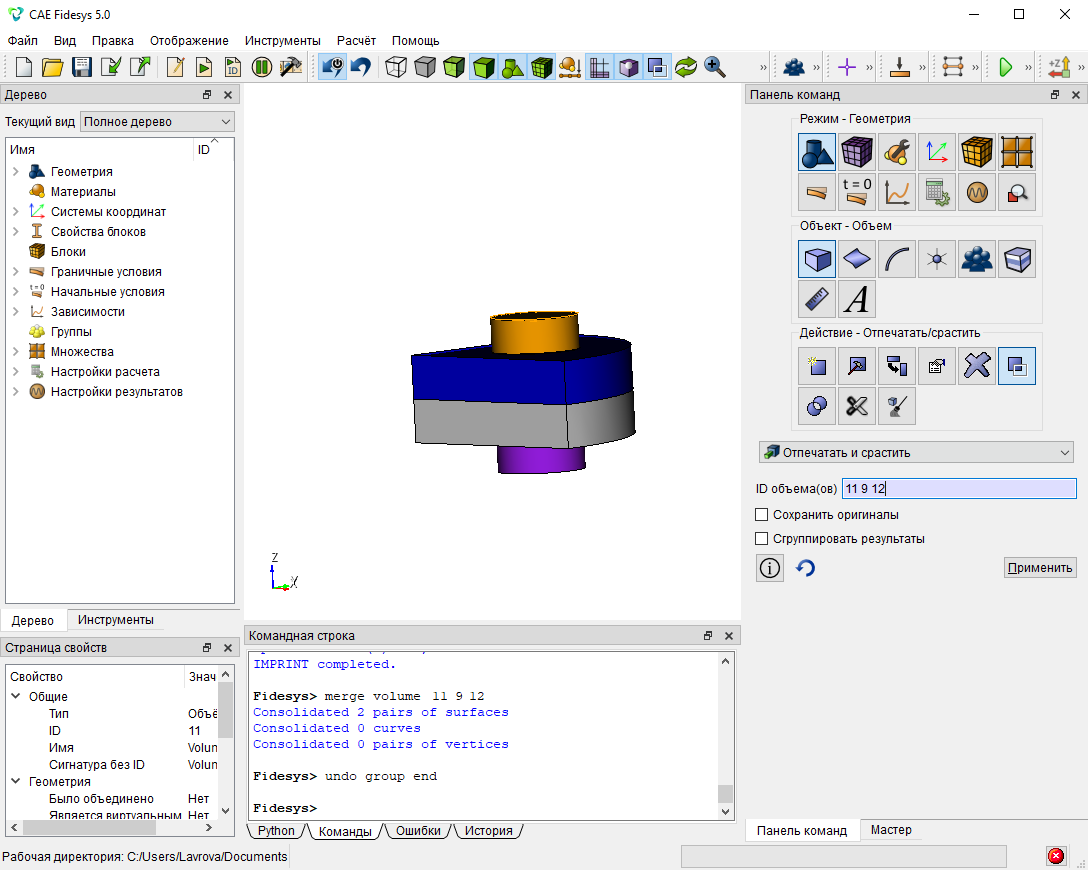The height and width of the screenshot is (870, 1088).
Task: Click the magnifier zoom icon in toolbar
Action: pos(715,67)
